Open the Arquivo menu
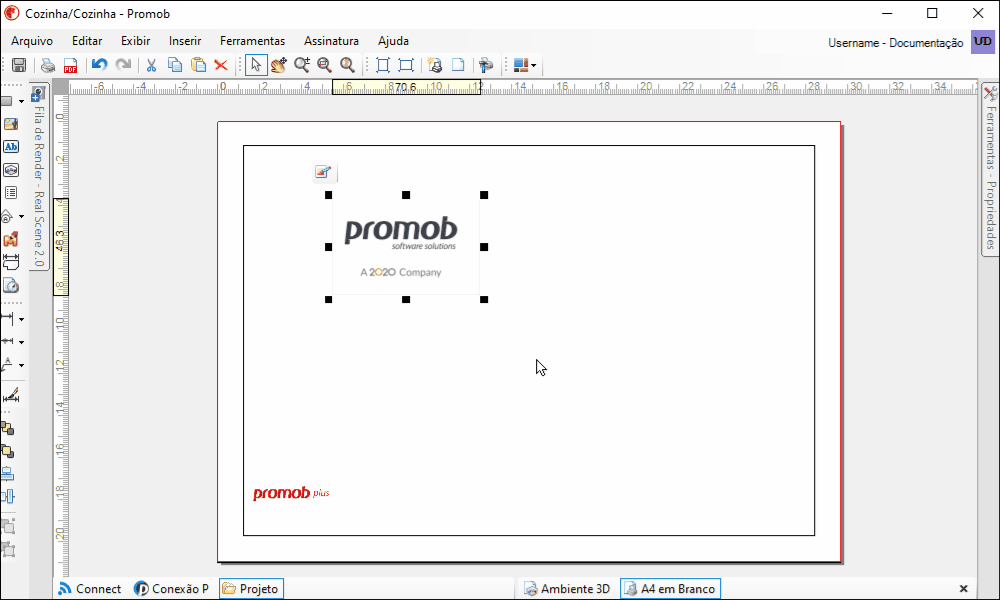 [32, 41]
